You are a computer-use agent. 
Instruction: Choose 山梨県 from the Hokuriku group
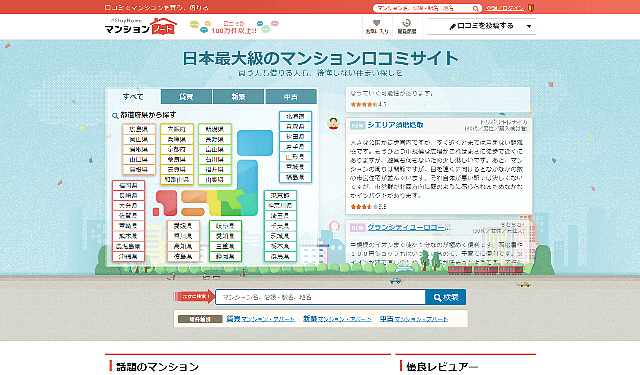click(x=215, y=180)
